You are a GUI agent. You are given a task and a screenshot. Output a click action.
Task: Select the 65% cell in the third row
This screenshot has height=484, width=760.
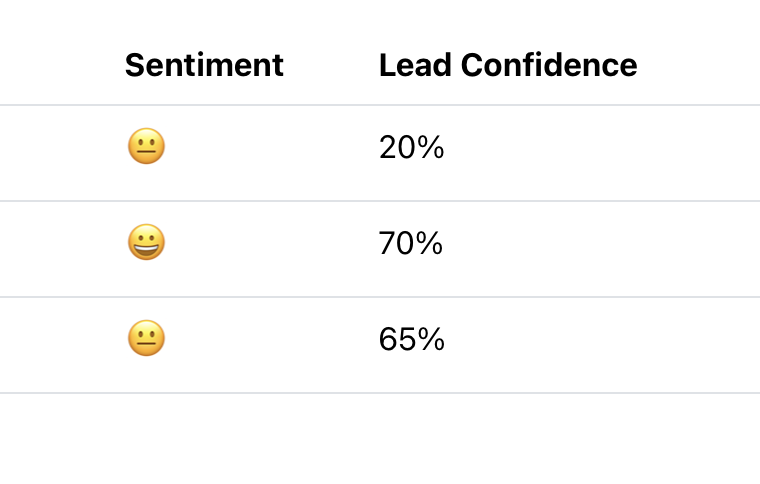click(411, 340)
